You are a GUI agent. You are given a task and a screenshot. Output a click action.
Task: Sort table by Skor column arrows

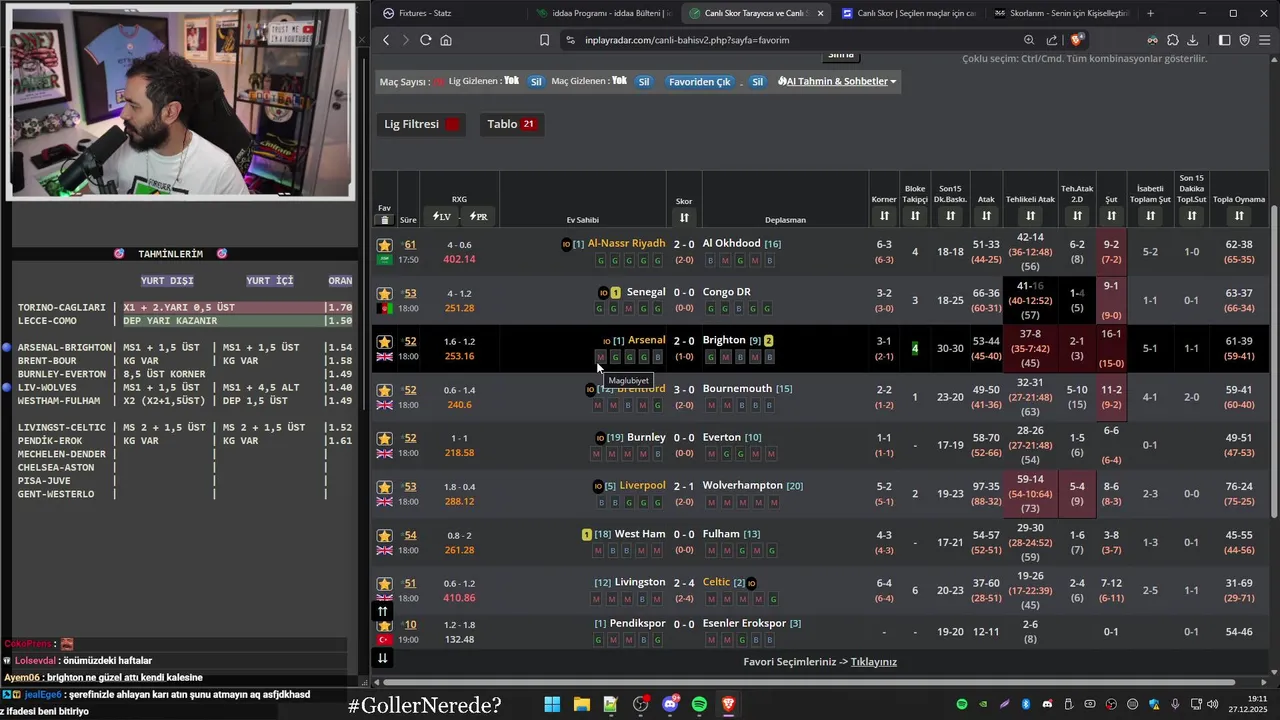click(x=684, y=217)
